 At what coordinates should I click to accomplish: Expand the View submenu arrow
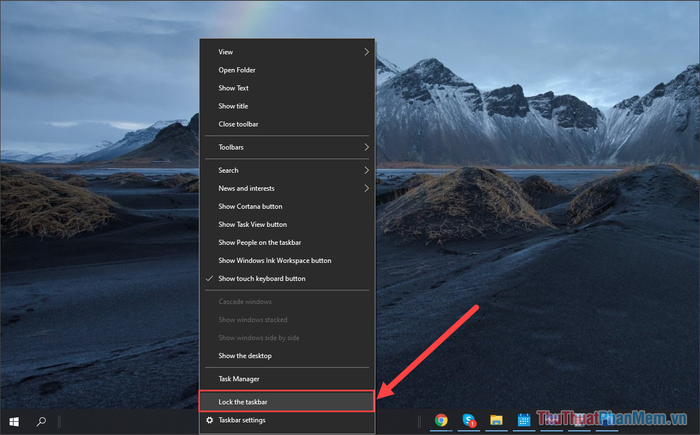367,52
